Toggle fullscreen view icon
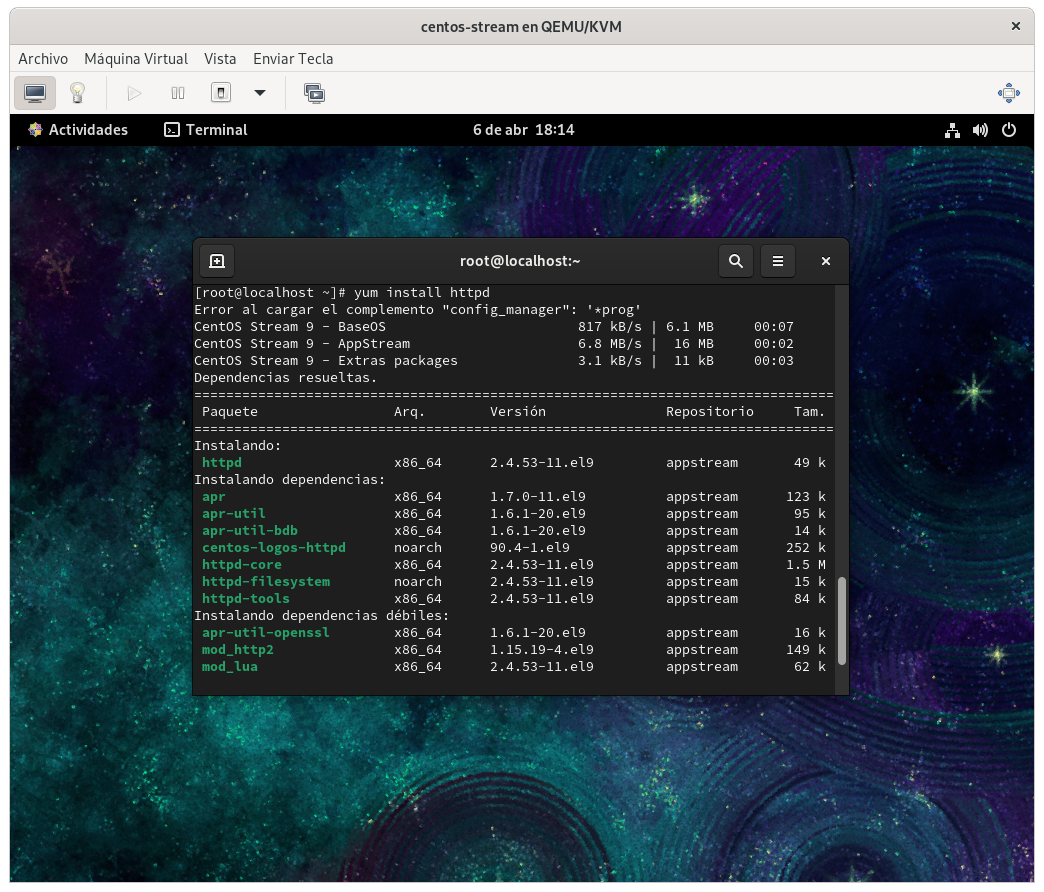This screenshot has width=1044, height=892. click(1008, 93)
